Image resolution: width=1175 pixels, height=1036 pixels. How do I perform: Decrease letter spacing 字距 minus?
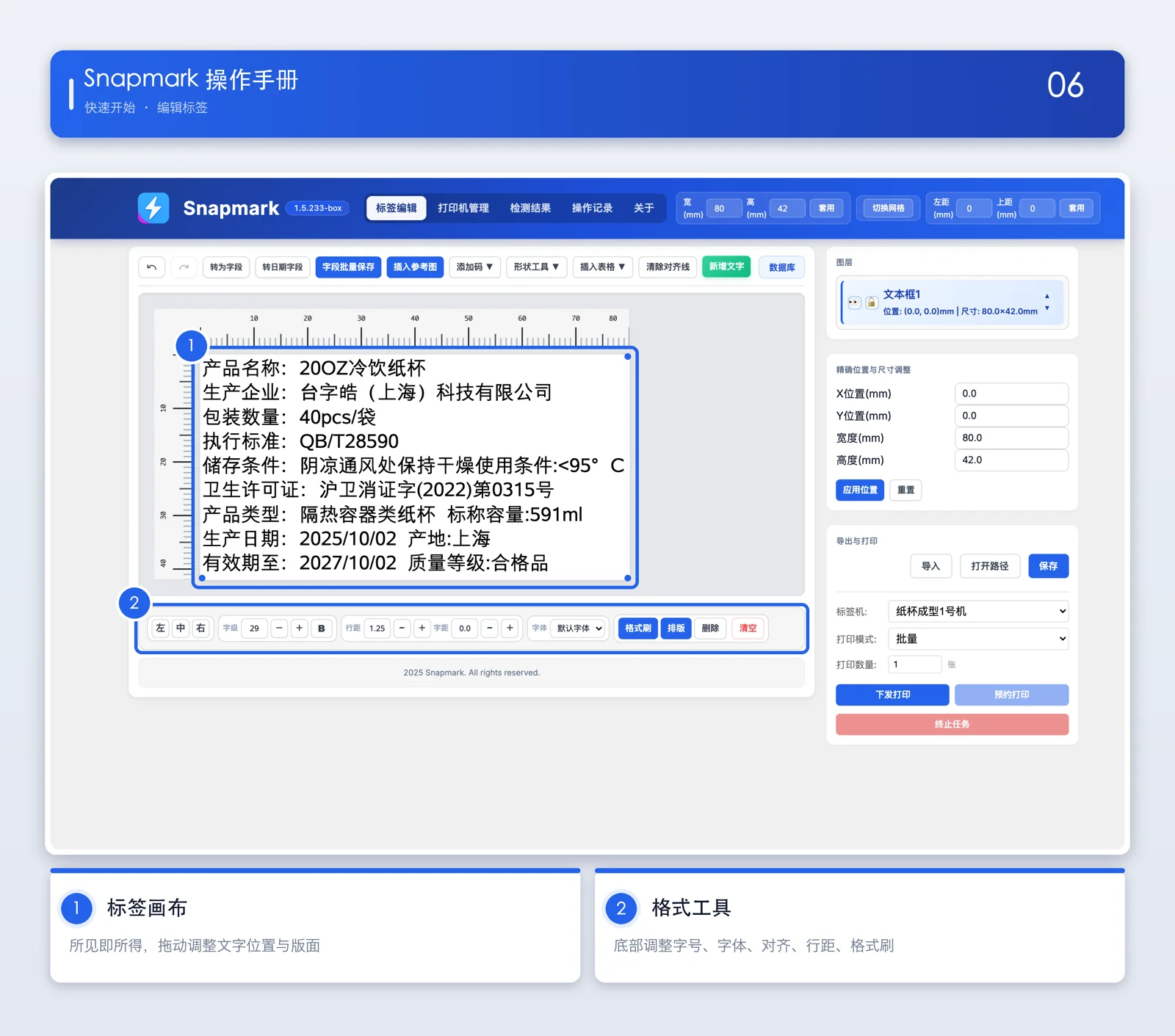(490, 629)
